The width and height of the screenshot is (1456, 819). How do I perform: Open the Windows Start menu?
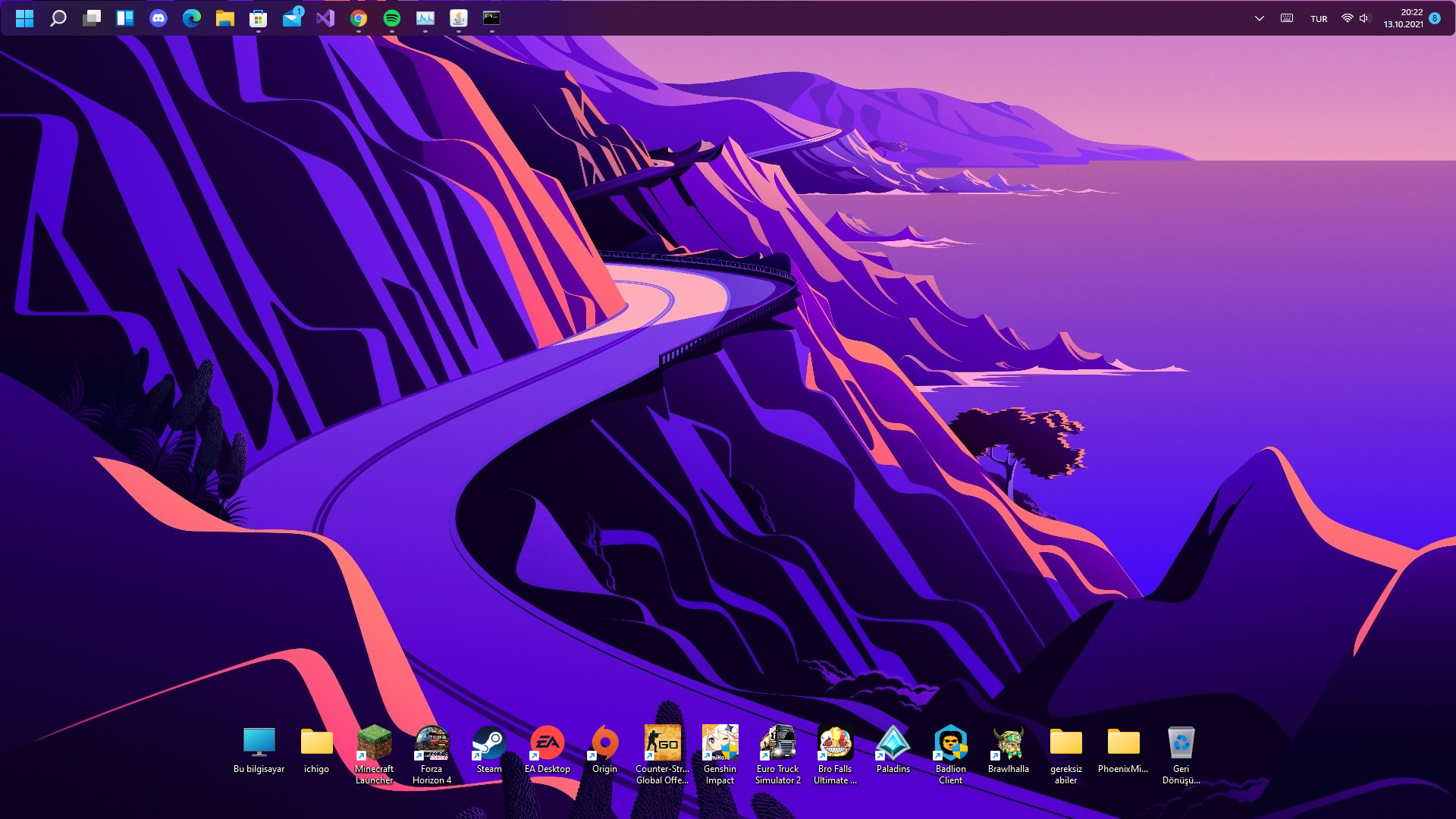[x=24, y=18]
